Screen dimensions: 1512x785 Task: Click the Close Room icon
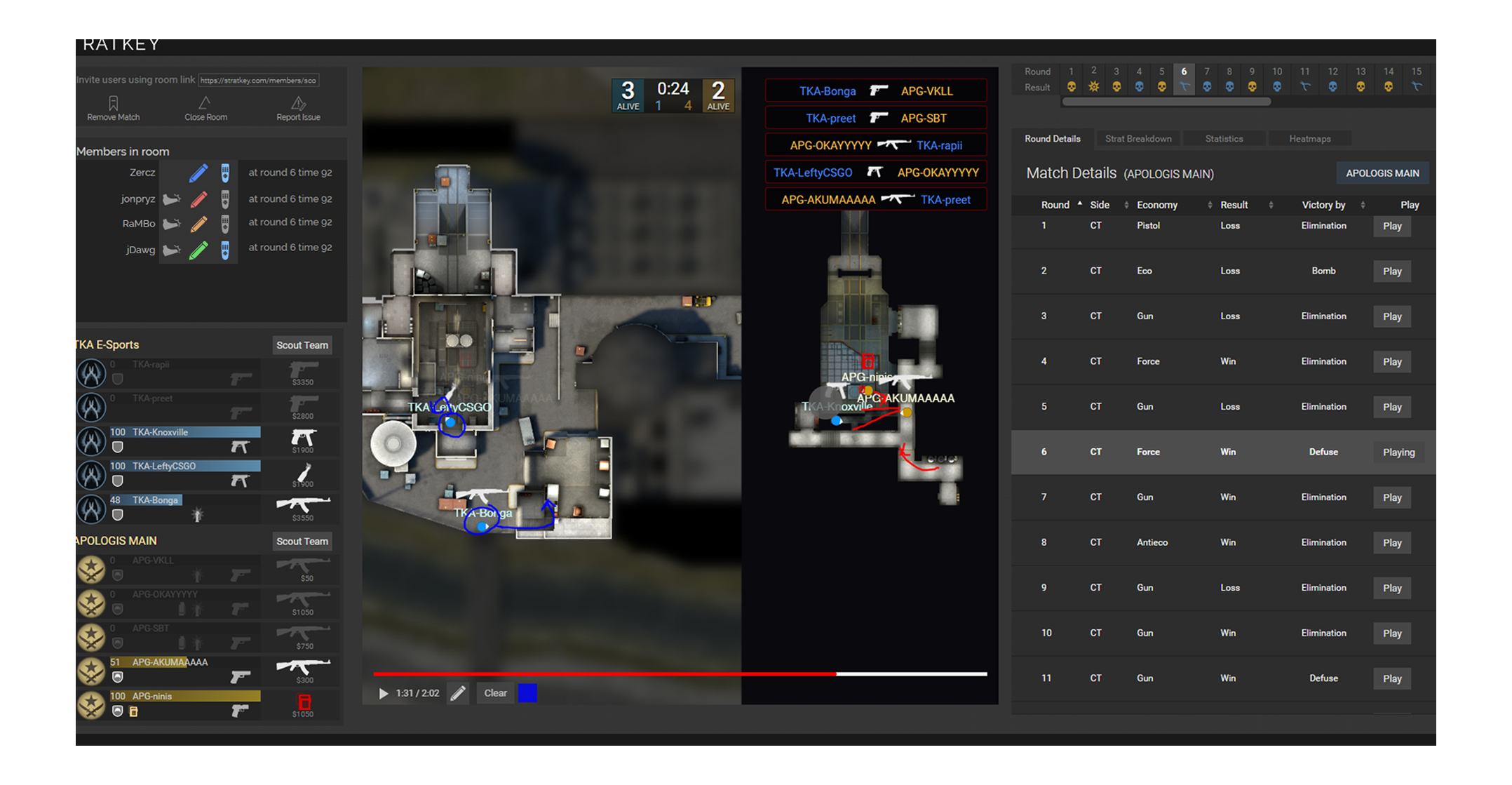[x=205, y=103]
